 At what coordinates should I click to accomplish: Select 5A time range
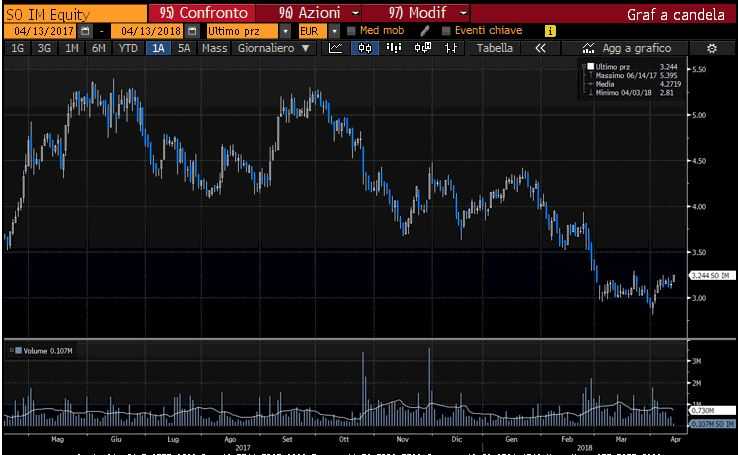pyautogui.click(x=184, y=48)
